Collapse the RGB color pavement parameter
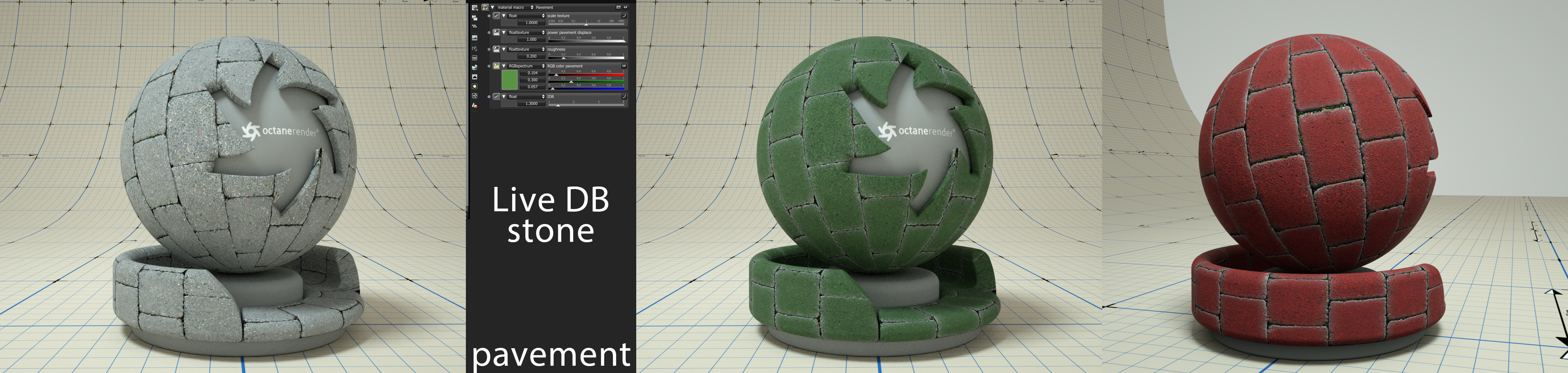This screenshot has width=1568, height=373. pos(504,66)
